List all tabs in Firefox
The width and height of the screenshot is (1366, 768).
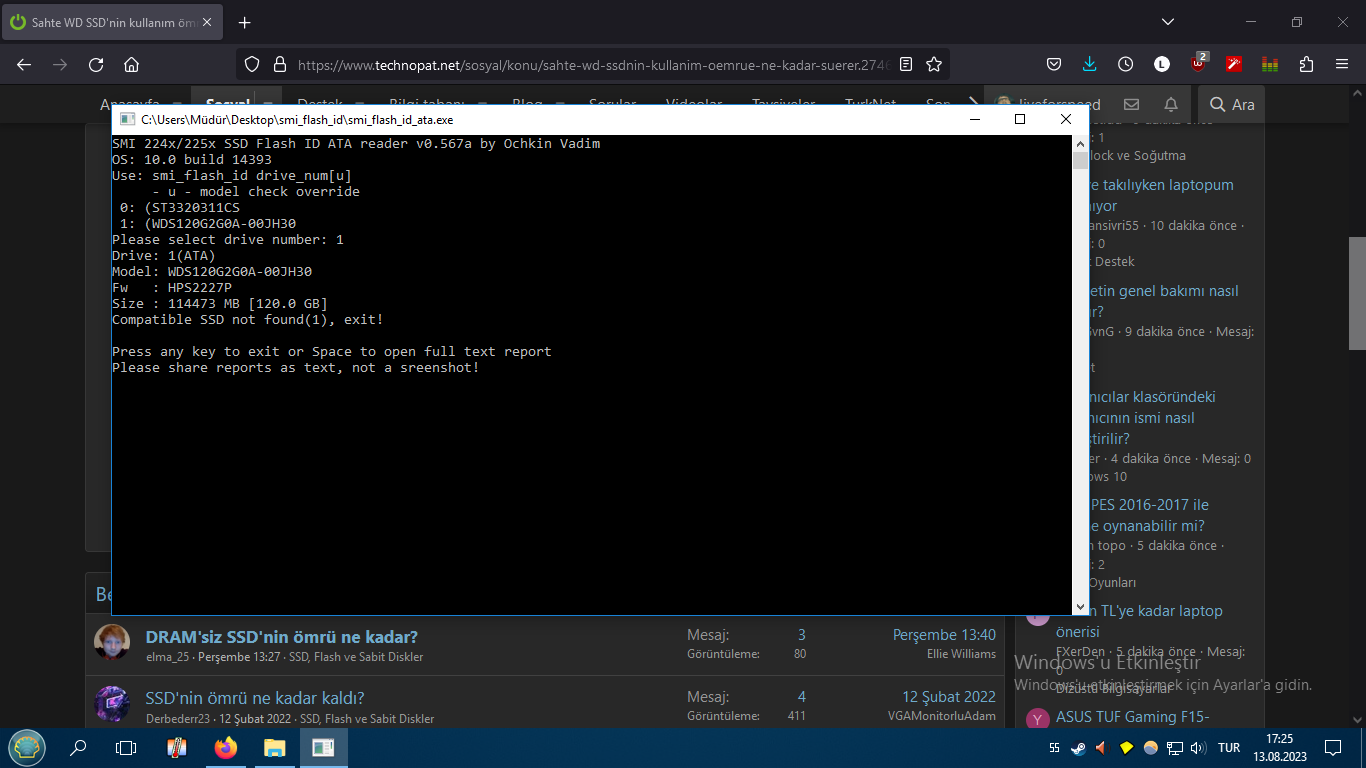(x=1168, y=22)
